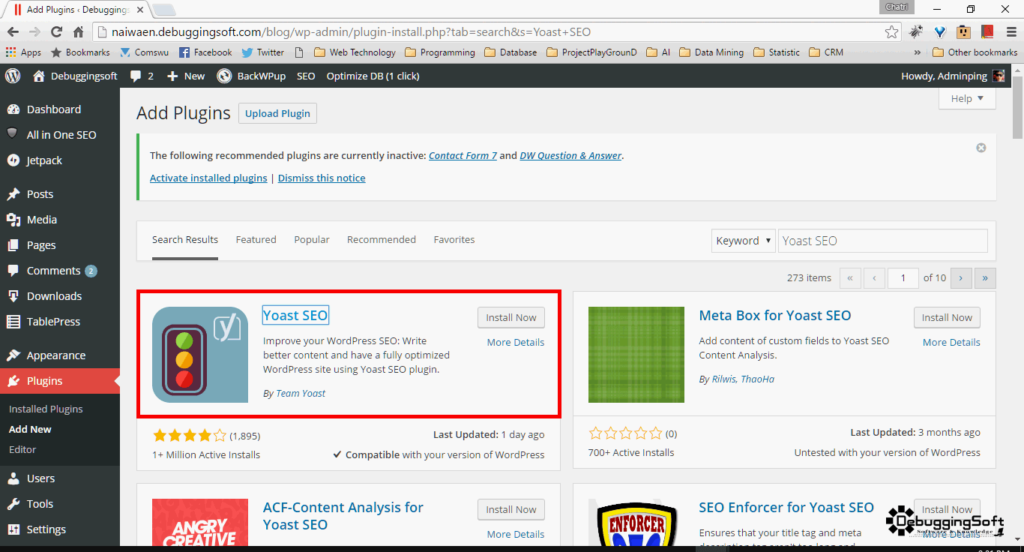Switch to Search Results tab
Screen dimensions: 1024x552
click(x=185, y=240)
